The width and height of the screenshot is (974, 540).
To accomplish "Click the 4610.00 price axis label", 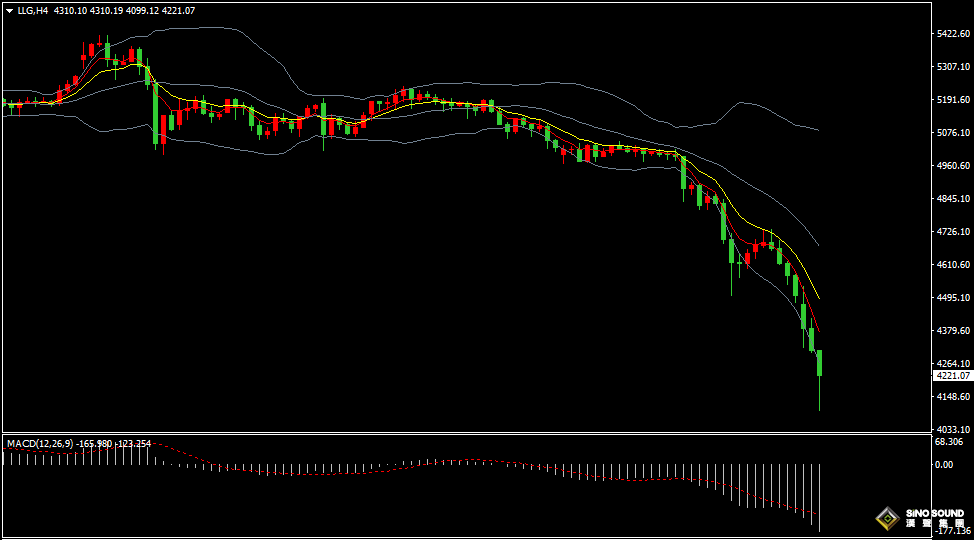I will (x=952, y=265).
